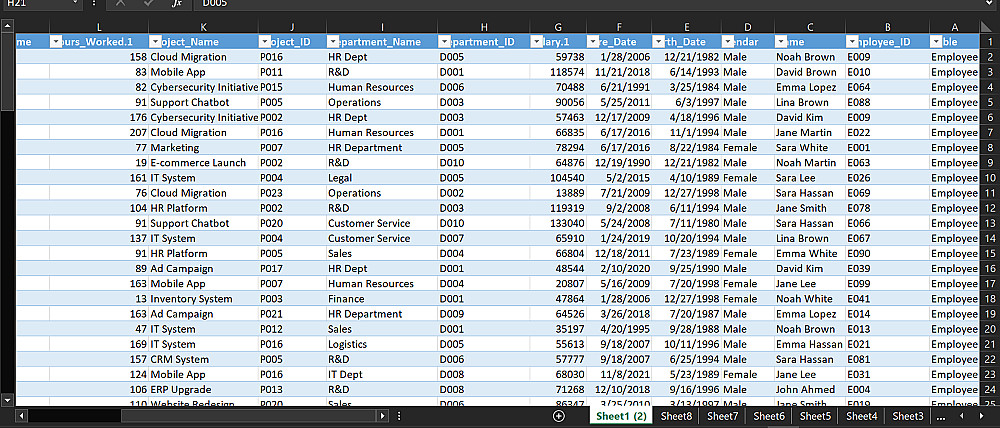Image resolution: width=1000 pixels, height=428 pixels.
Task: Click the Select All corner triangle
Action: 989,26
